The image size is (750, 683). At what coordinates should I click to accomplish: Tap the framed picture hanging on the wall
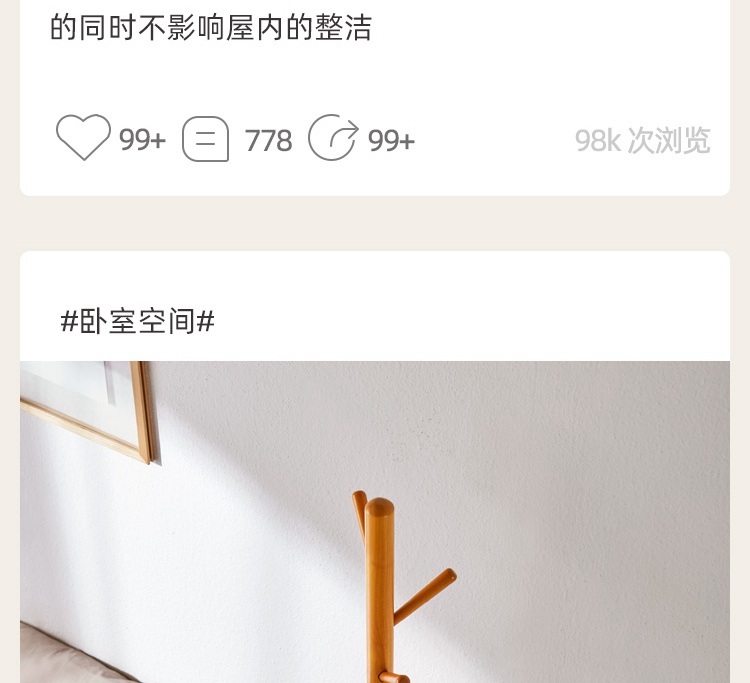pos(88,409)
